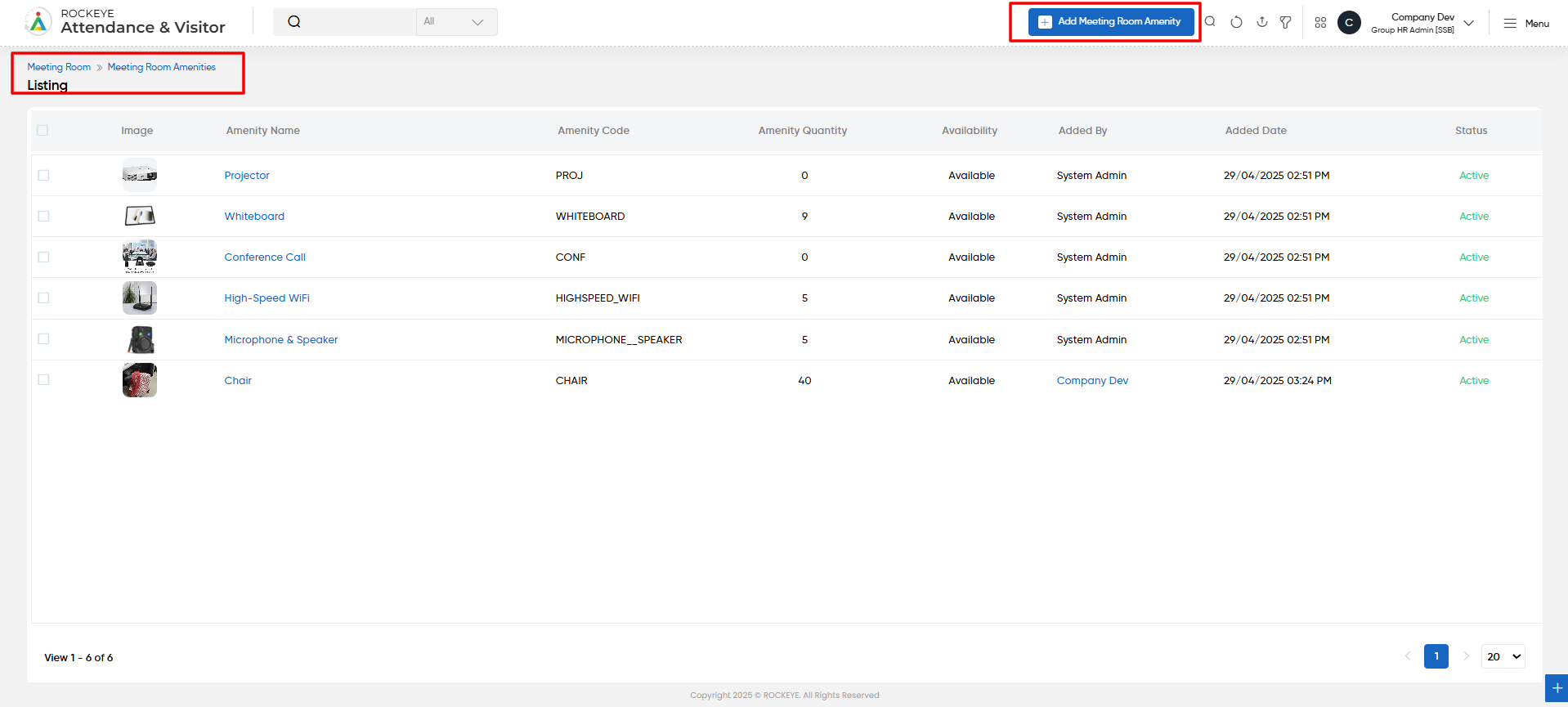Open the rows-per-page dropdown showing 20
The height and width of the screenshot is (707, 1568).
click(x=1503, y=656)
